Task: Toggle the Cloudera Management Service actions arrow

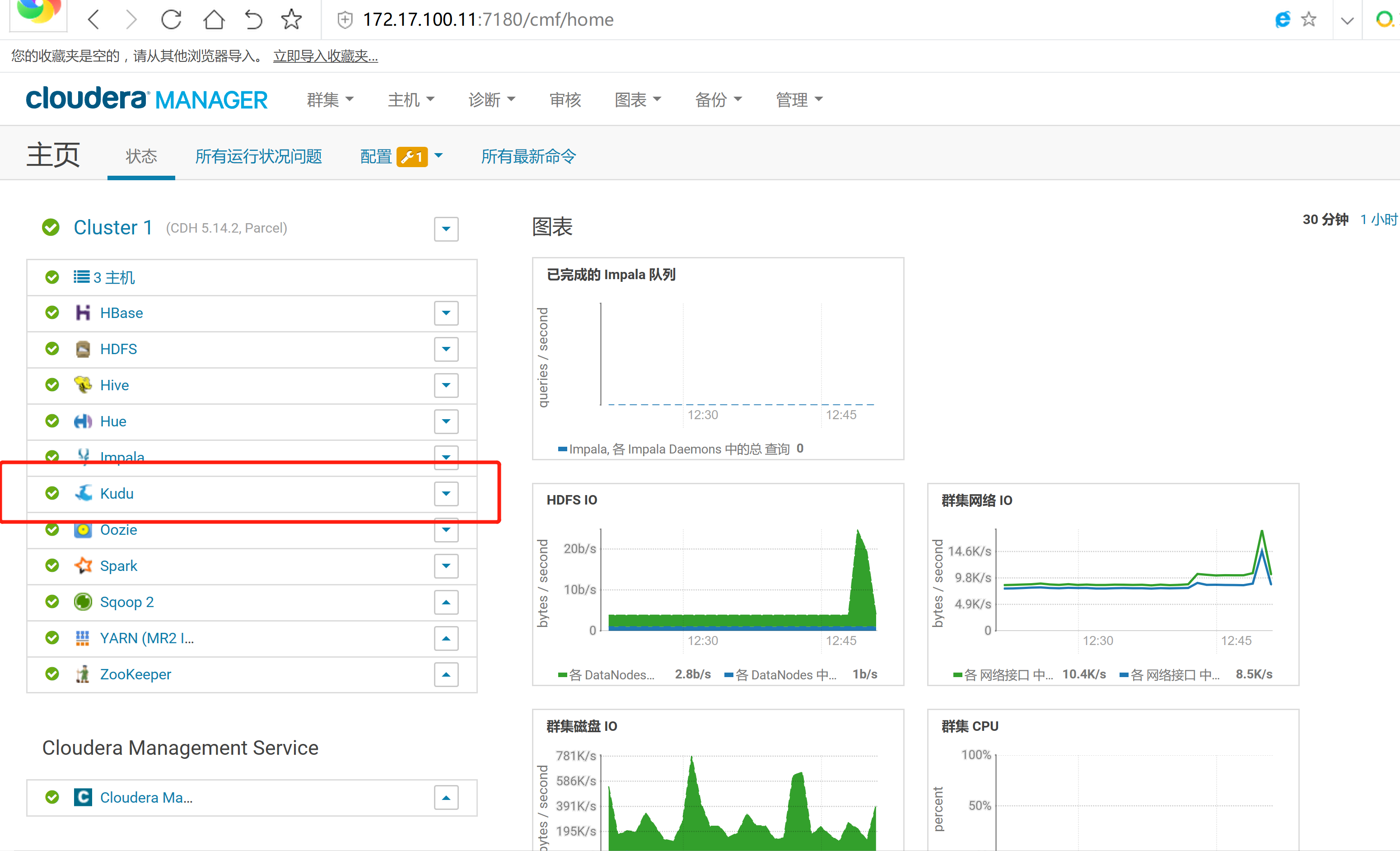Action: [x=446, y=798]
